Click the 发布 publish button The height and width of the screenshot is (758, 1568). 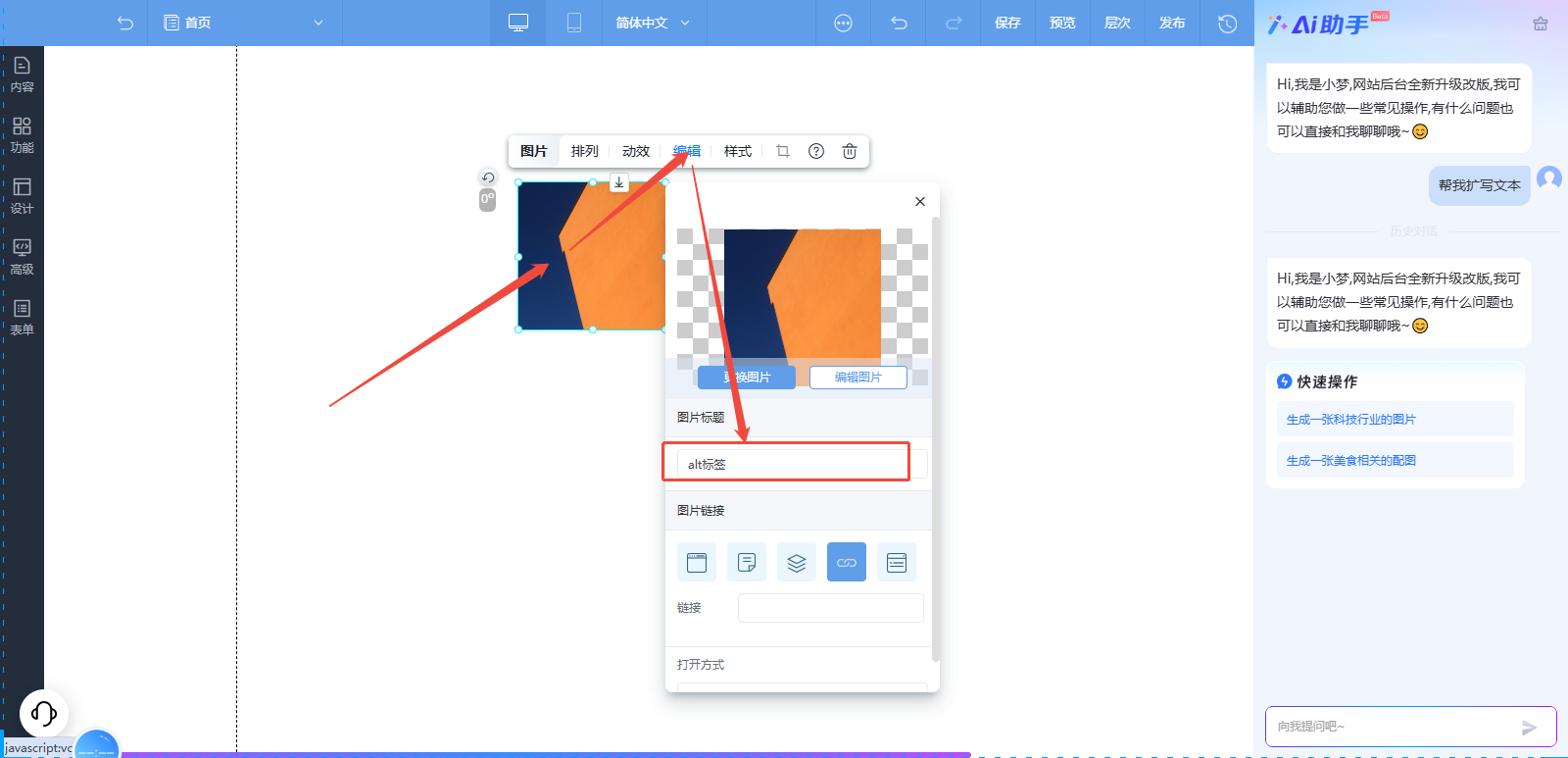(x=1172, y=23)
